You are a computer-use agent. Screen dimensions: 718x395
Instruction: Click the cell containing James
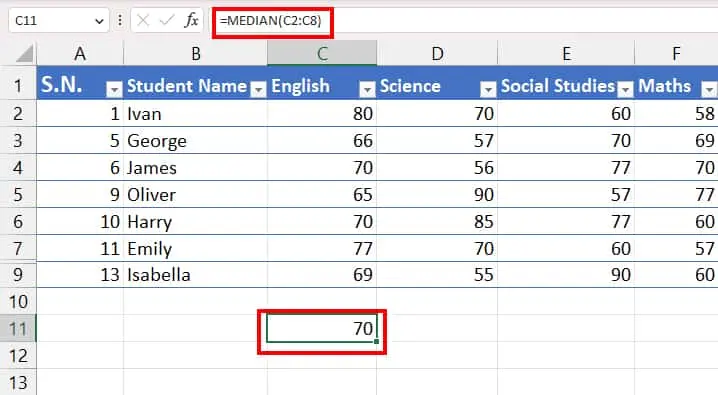196,168
